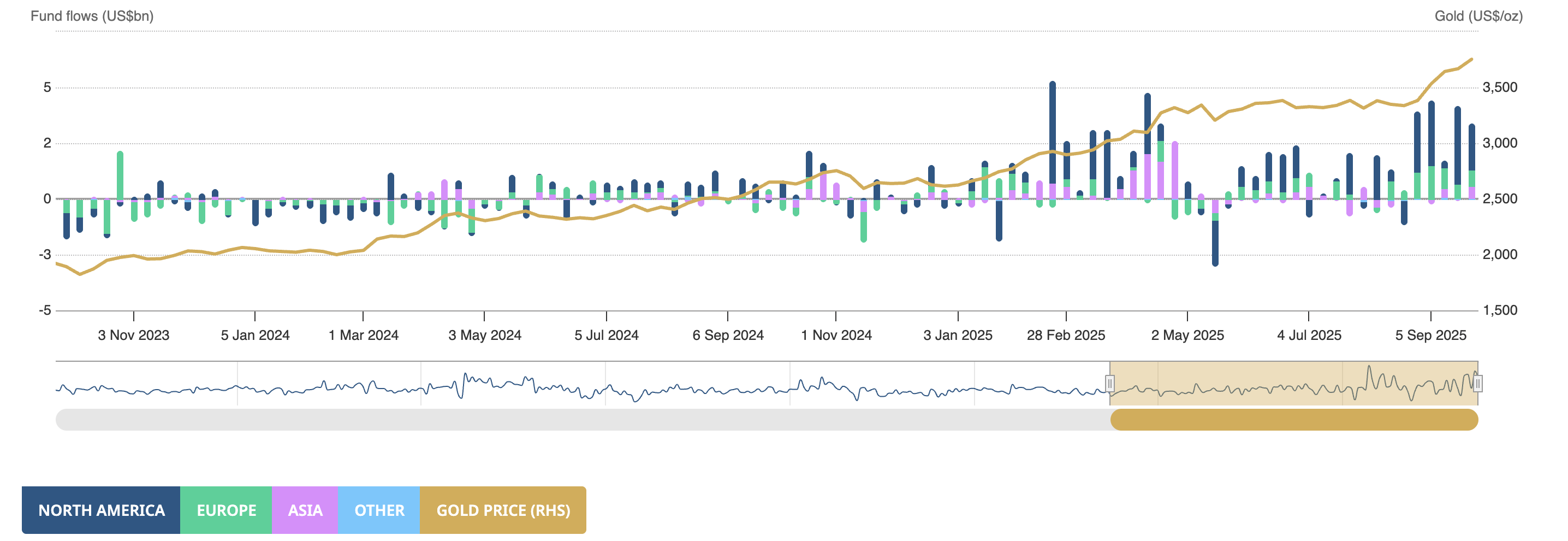
Task: Hide the OTHER region series
Action: click(378, 510)
